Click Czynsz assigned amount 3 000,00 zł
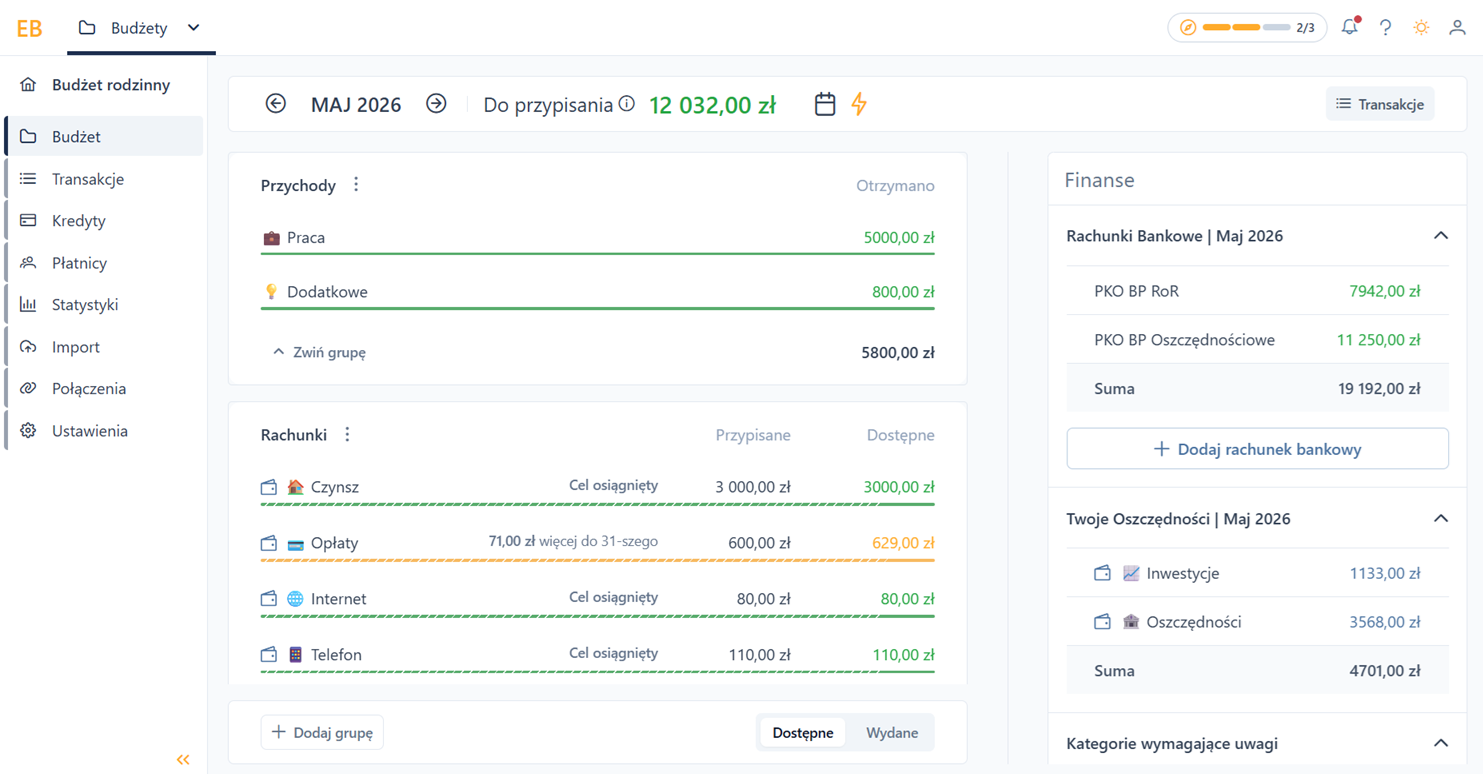The image size is (1483, 774). (x=753, y=487)
